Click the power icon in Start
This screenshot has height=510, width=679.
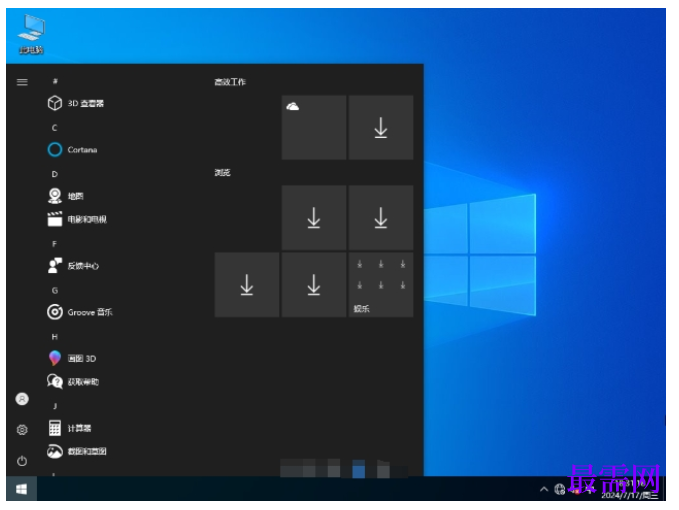click(x=22, y=461)
